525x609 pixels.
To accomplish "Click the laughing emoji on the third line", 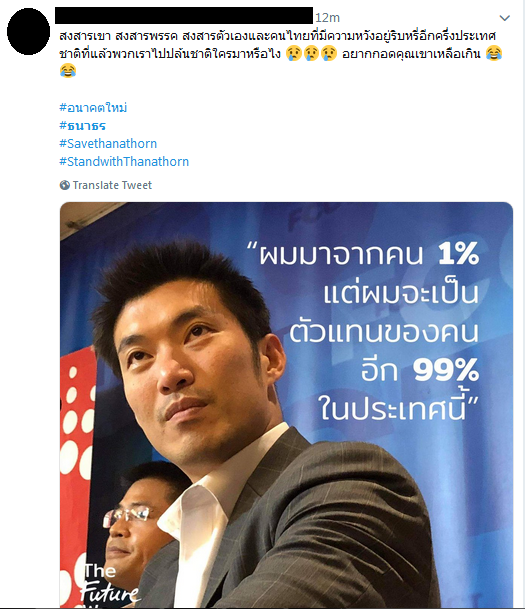I will (68, 71).
